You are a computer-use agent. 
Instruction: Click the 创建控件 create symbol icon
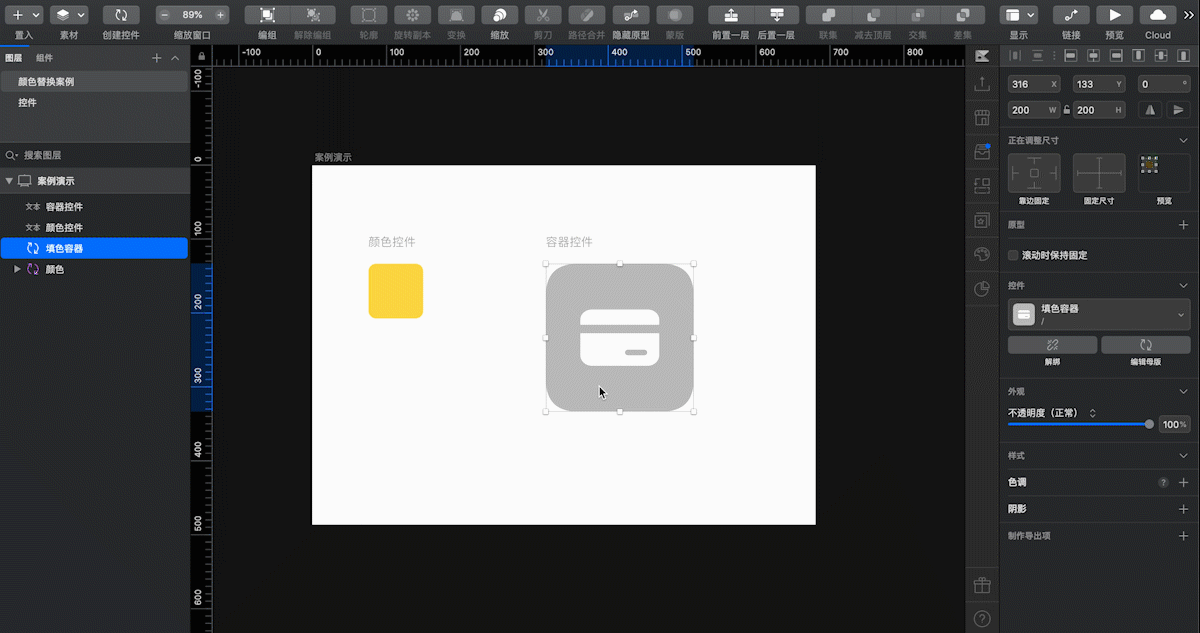click(x=121, y=15)
